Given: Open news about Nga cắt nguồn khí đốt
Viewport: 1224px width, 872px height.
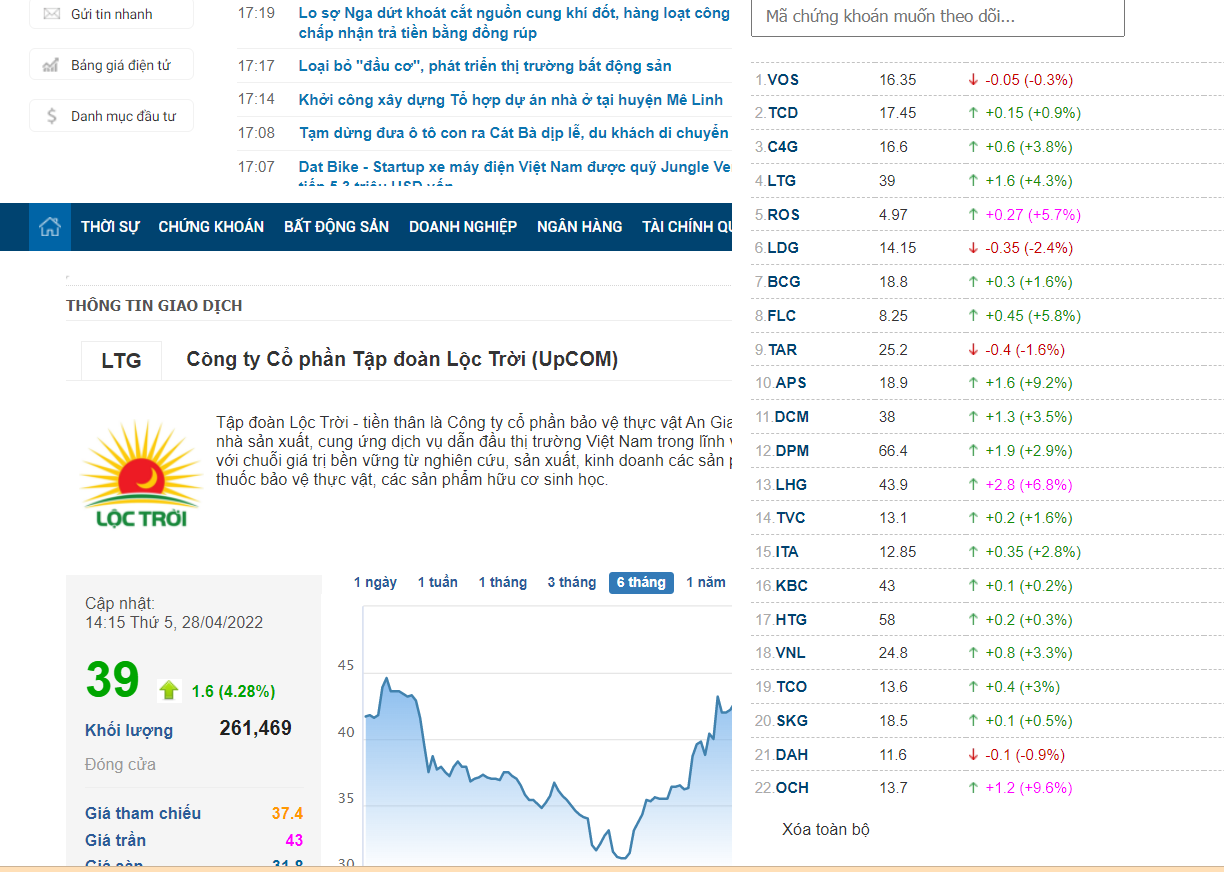Looking at the screenshot, I should (514, 23).
